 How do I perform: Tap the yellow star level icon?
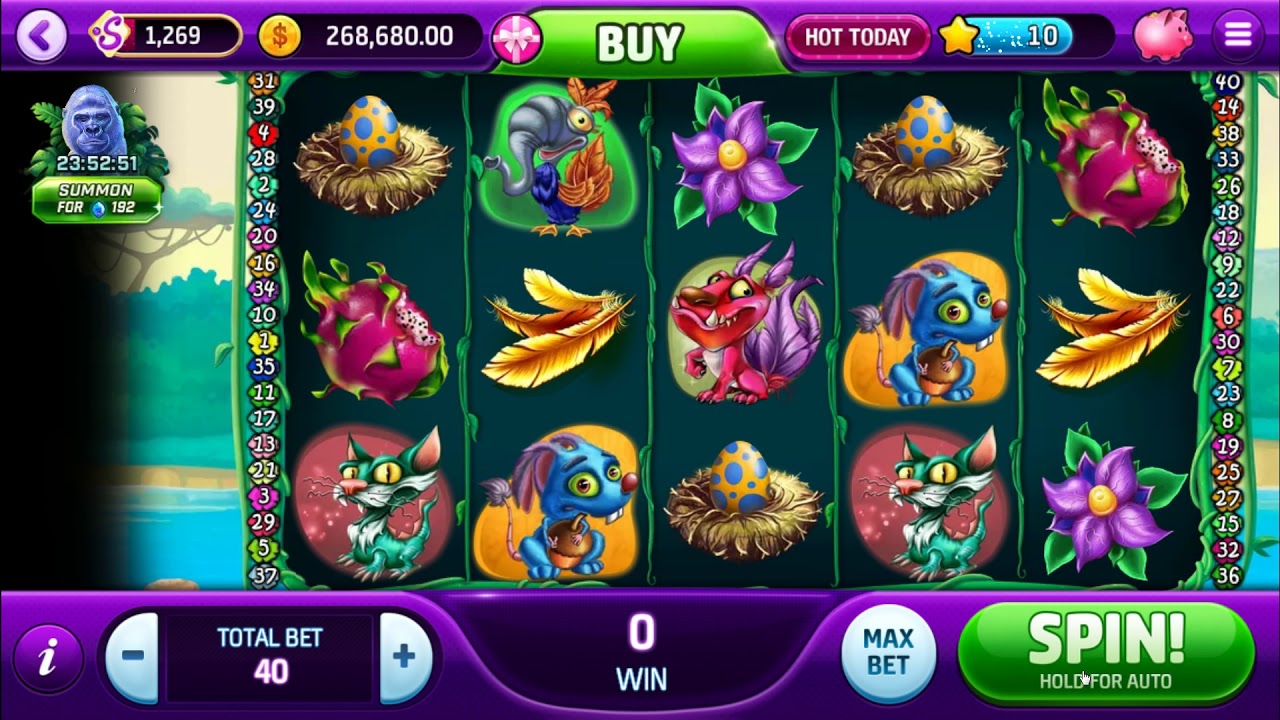pyautogui.click(x=959, y=37)
